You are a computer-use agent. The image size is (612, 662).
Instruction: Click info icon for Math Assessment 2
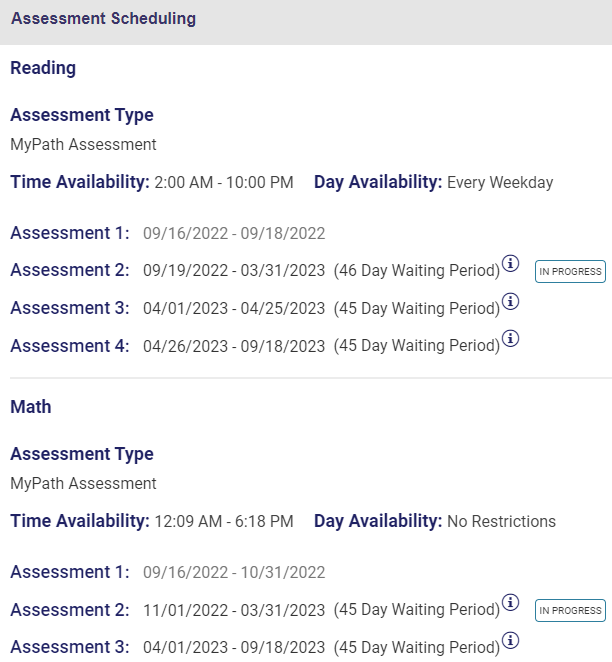coord(510,602)
